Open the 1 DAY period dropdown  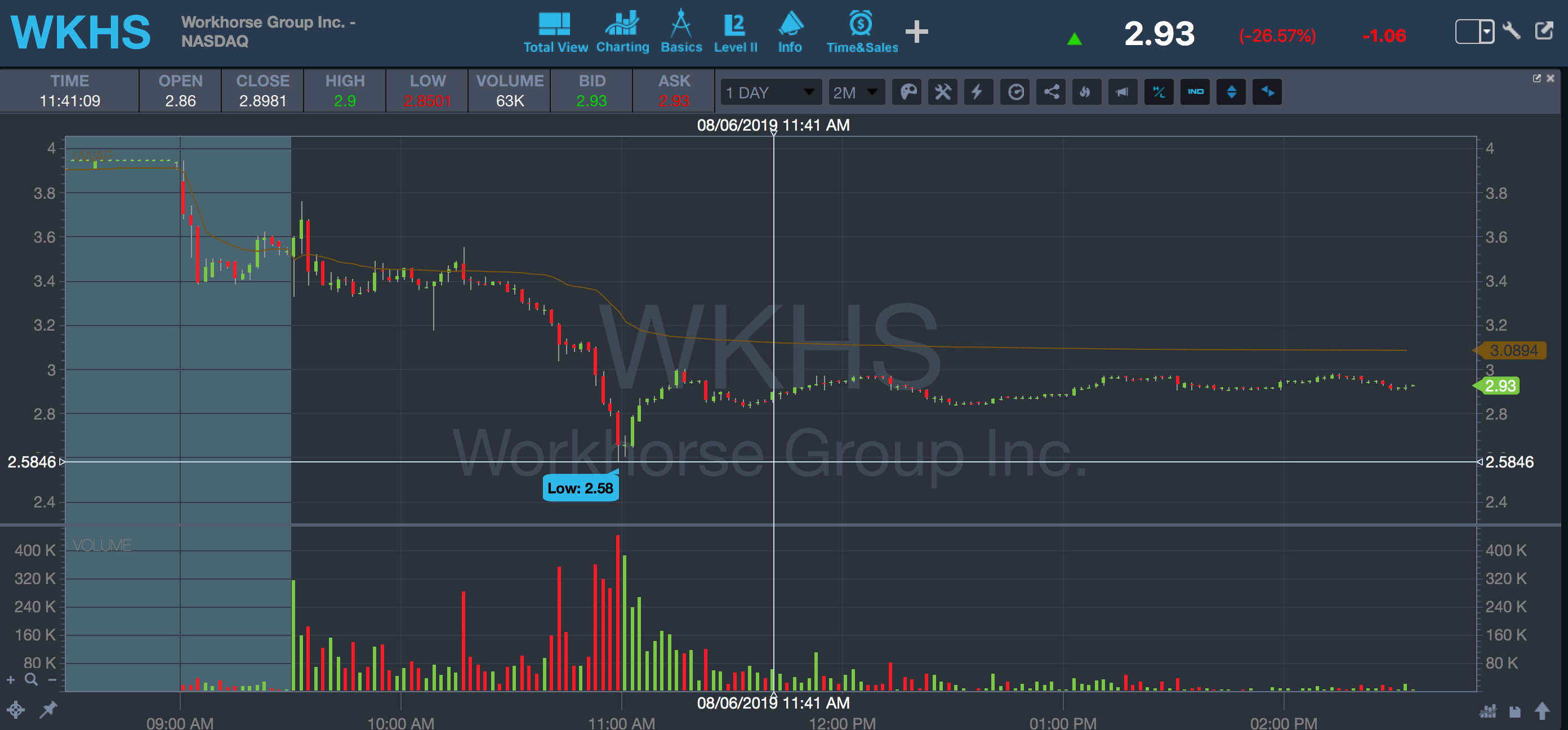pos(770,92)
